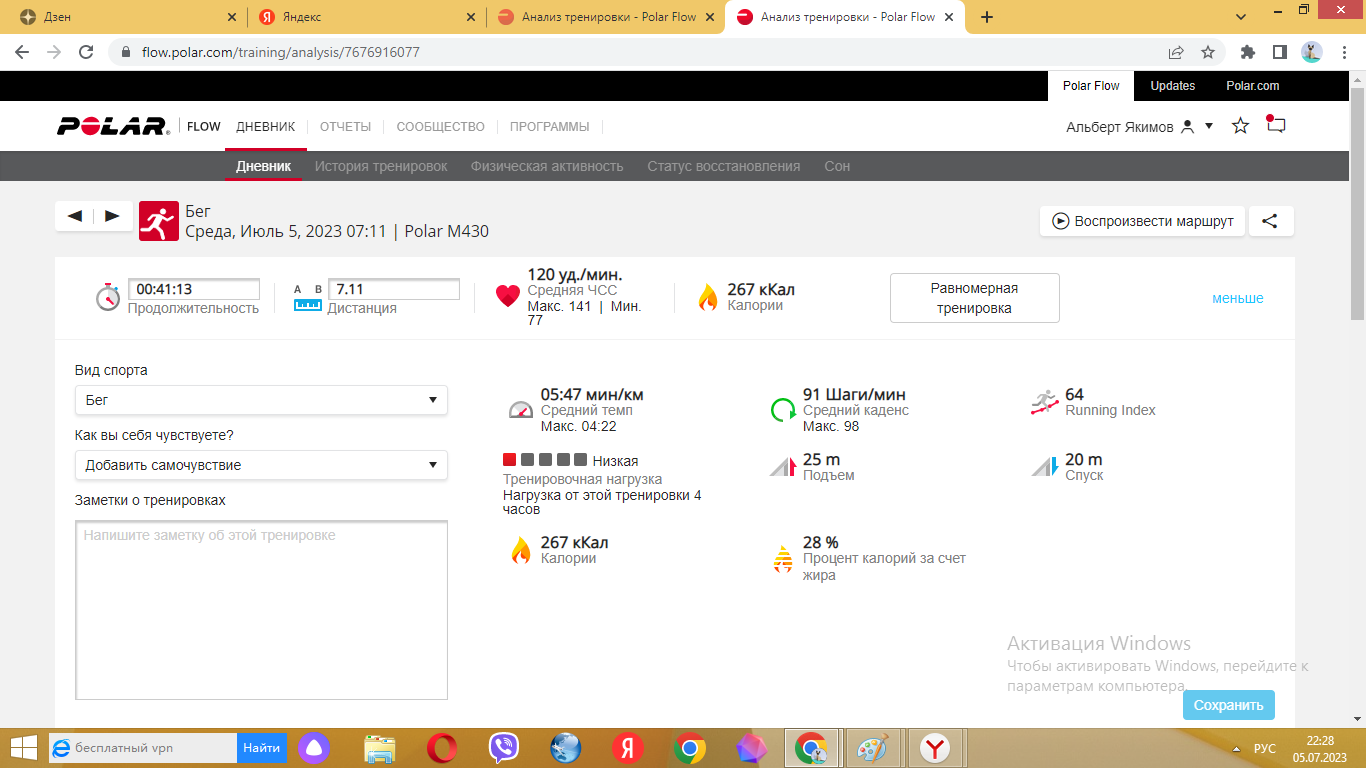Click the Polar.com top bar tab
This screenshot has width=1366, height=768.
click(1253, 86)
